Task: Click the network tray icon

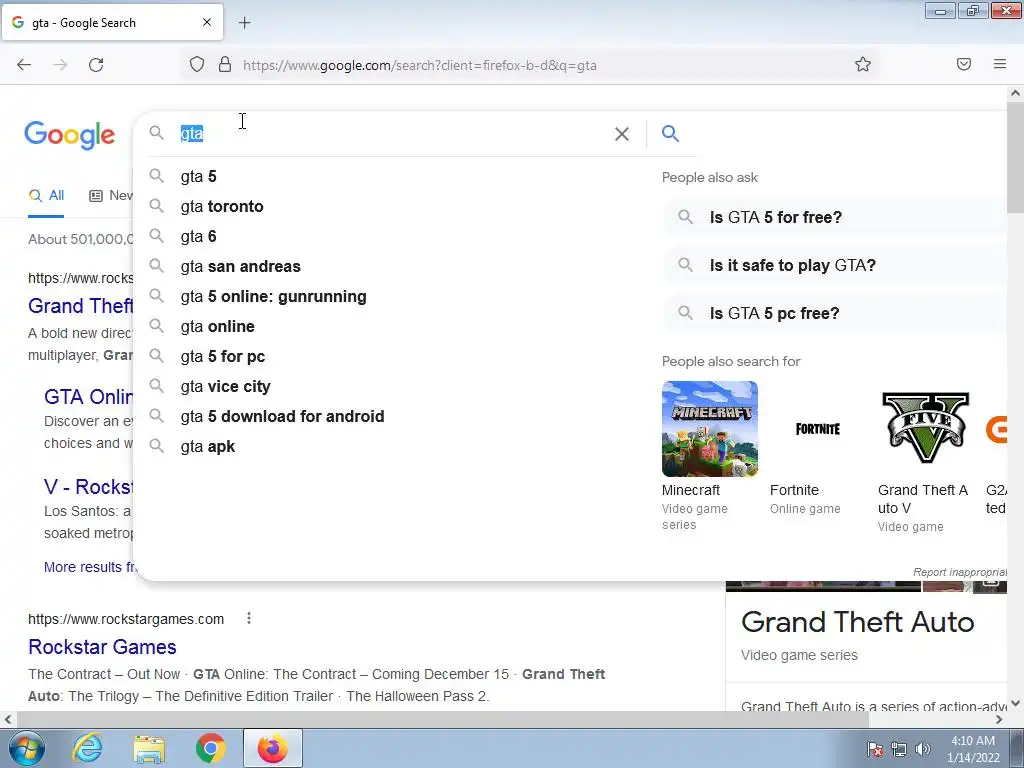Action: (x=899, y=749)
